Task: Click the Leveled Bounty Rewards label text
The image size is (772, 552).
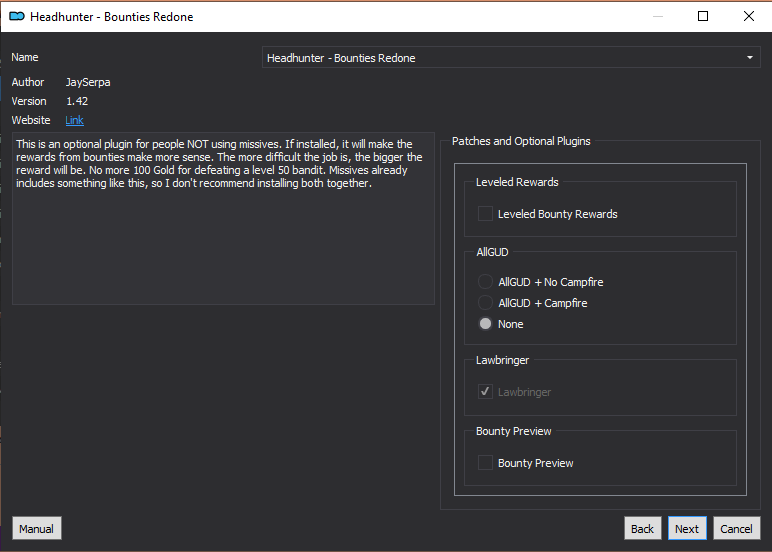Action: tap(557, 214)
